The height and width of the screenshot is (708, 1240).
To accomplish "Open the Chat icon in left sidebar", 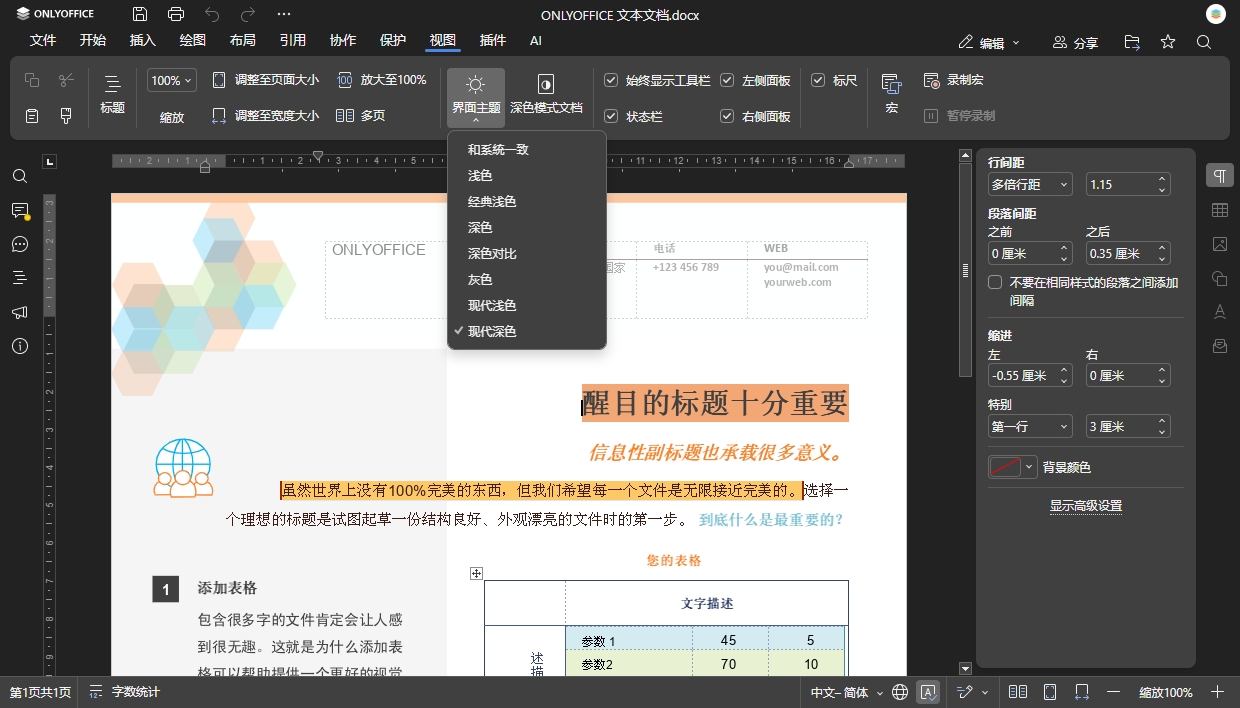I will pyautogui.click(x=20, y=244).
